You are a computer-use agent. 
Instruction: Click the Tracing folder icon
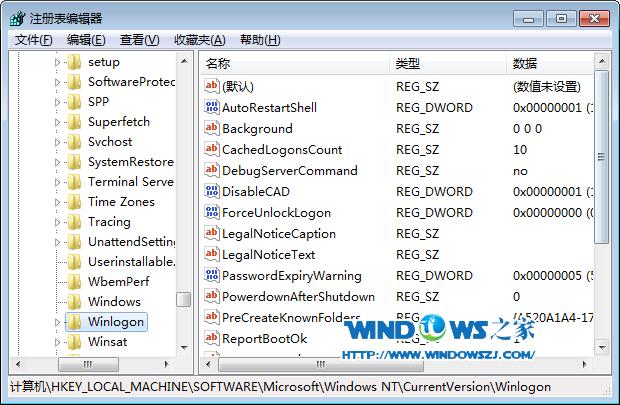pos(74,222)
